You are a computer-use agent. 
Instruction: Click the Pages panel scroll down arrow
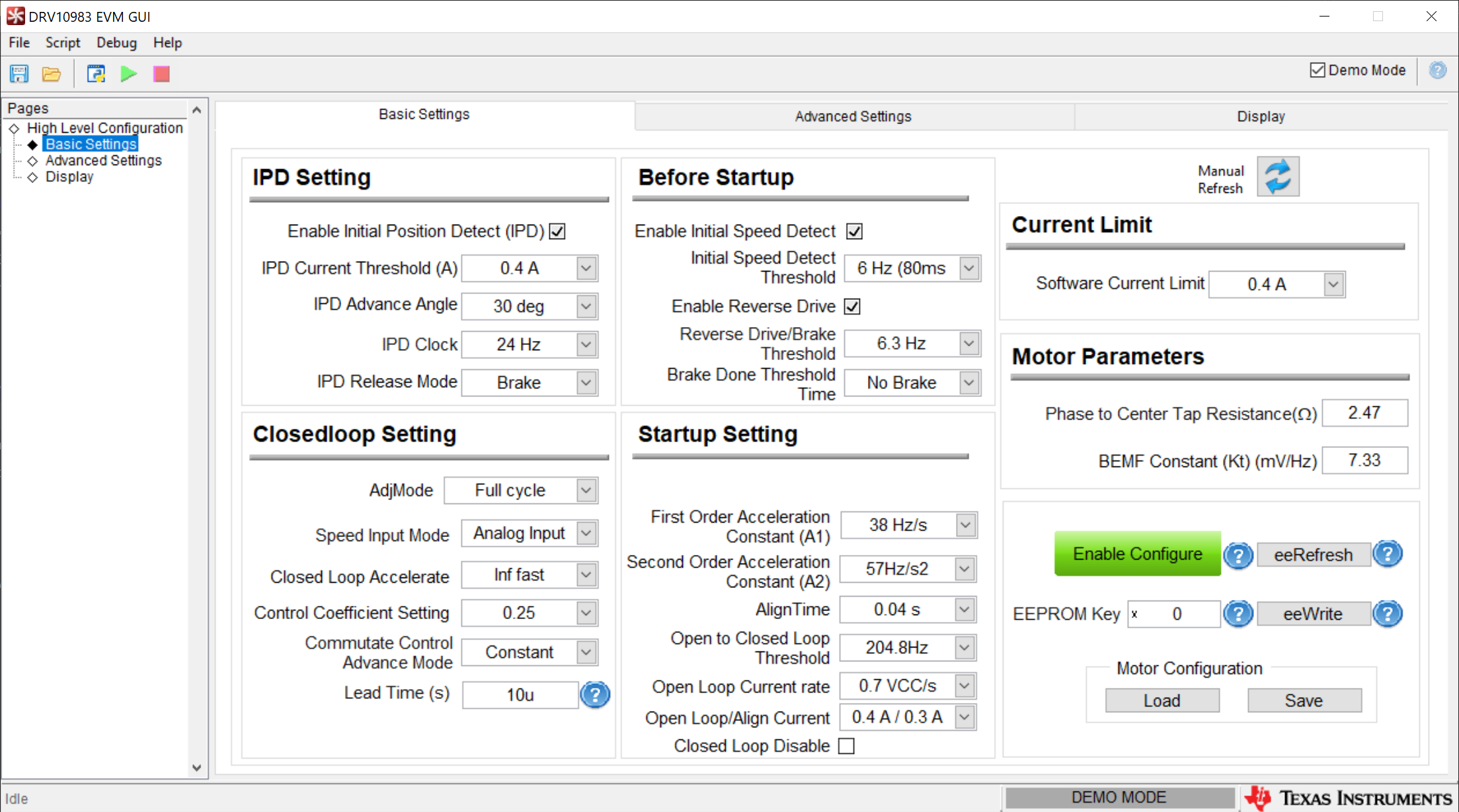tap(196, 768)
